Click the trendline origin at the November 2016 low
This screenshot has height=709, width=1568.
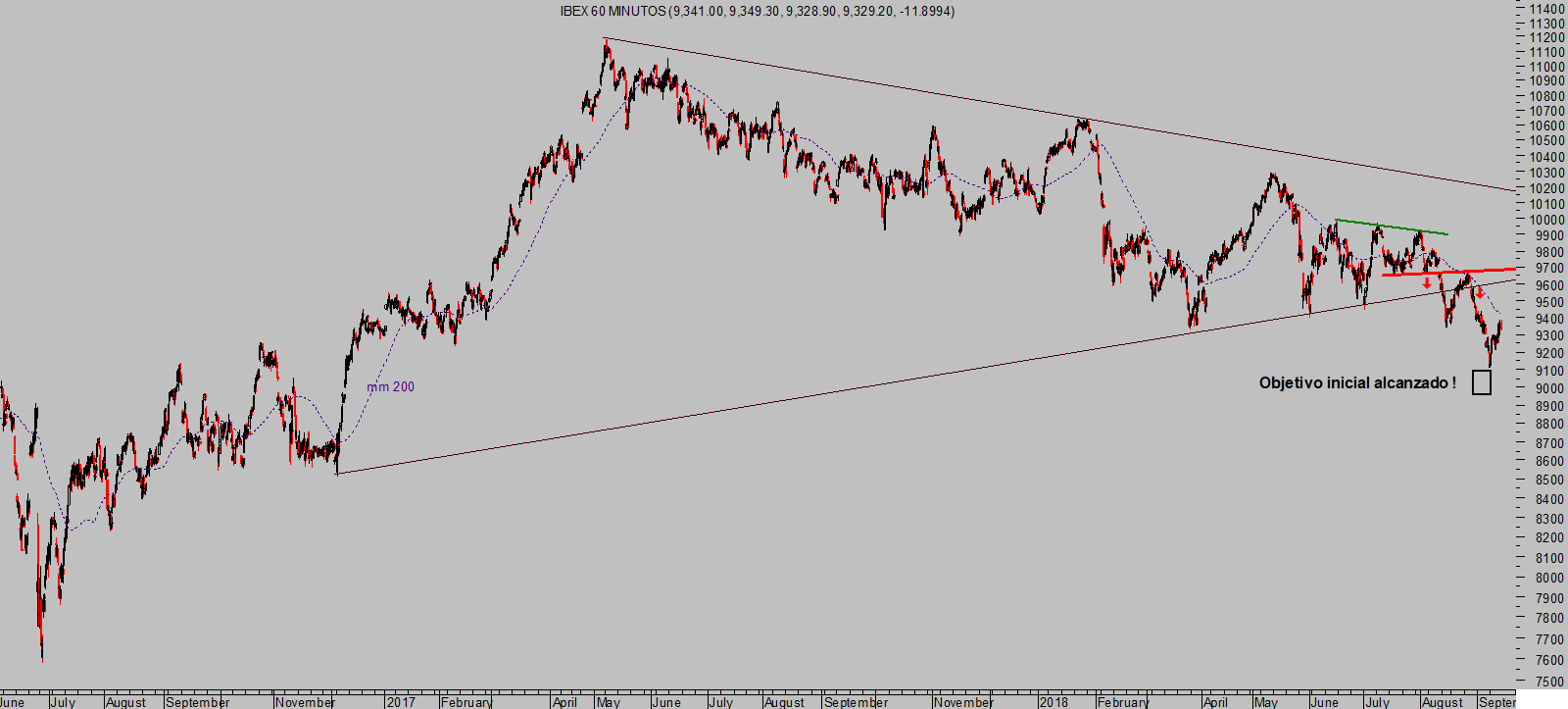pos(336,474)
